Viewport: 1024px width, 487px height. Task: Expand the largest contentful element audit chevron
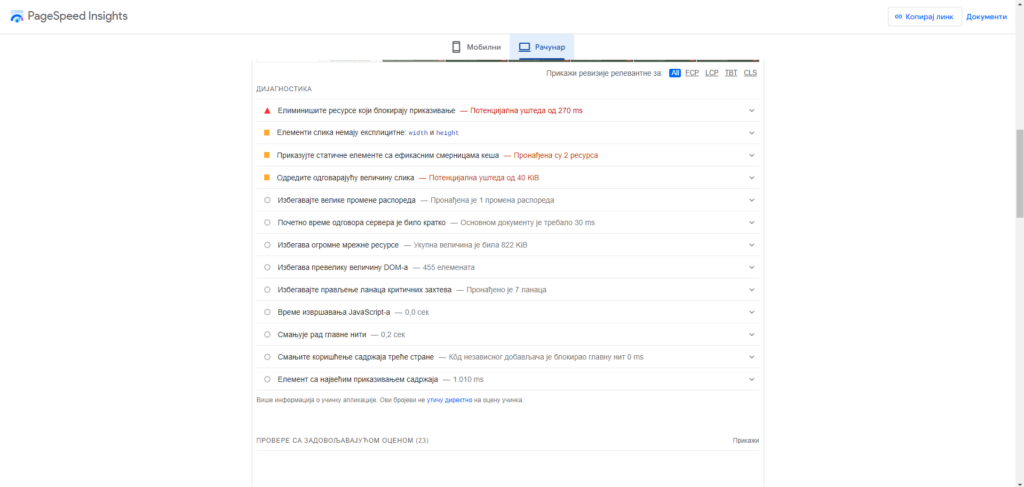pyautogui.click(x=752, y=379)
